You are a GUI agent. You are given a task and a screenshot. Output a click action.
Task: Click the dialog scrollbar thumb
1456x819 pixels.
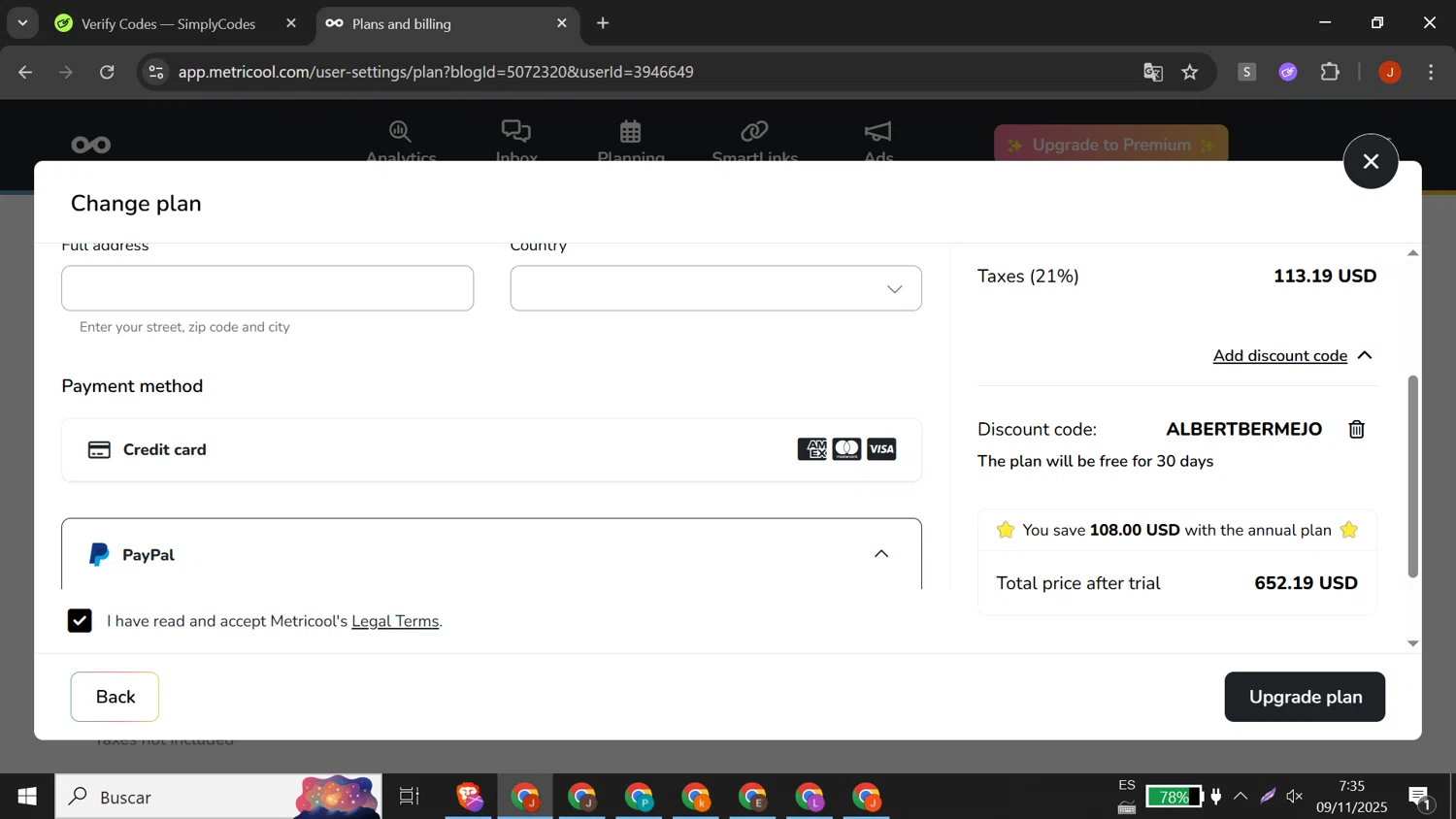pos(1412,475)
